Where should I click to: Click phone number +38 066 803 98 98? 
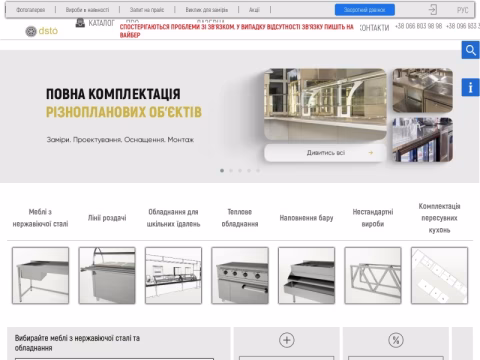pos(418,26)
